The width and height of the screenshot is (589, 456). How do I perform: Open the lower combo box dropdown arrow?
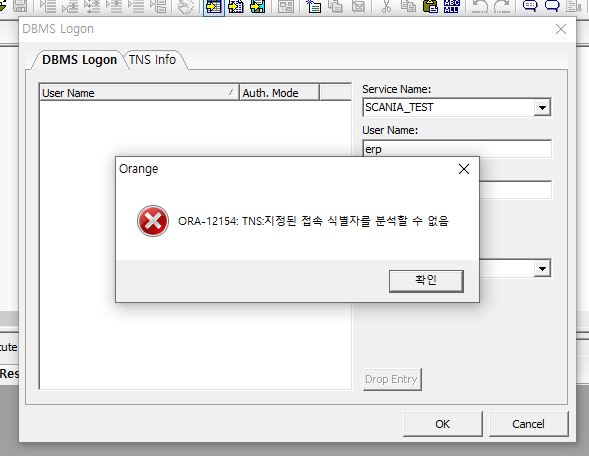click(x=542, y=269)
